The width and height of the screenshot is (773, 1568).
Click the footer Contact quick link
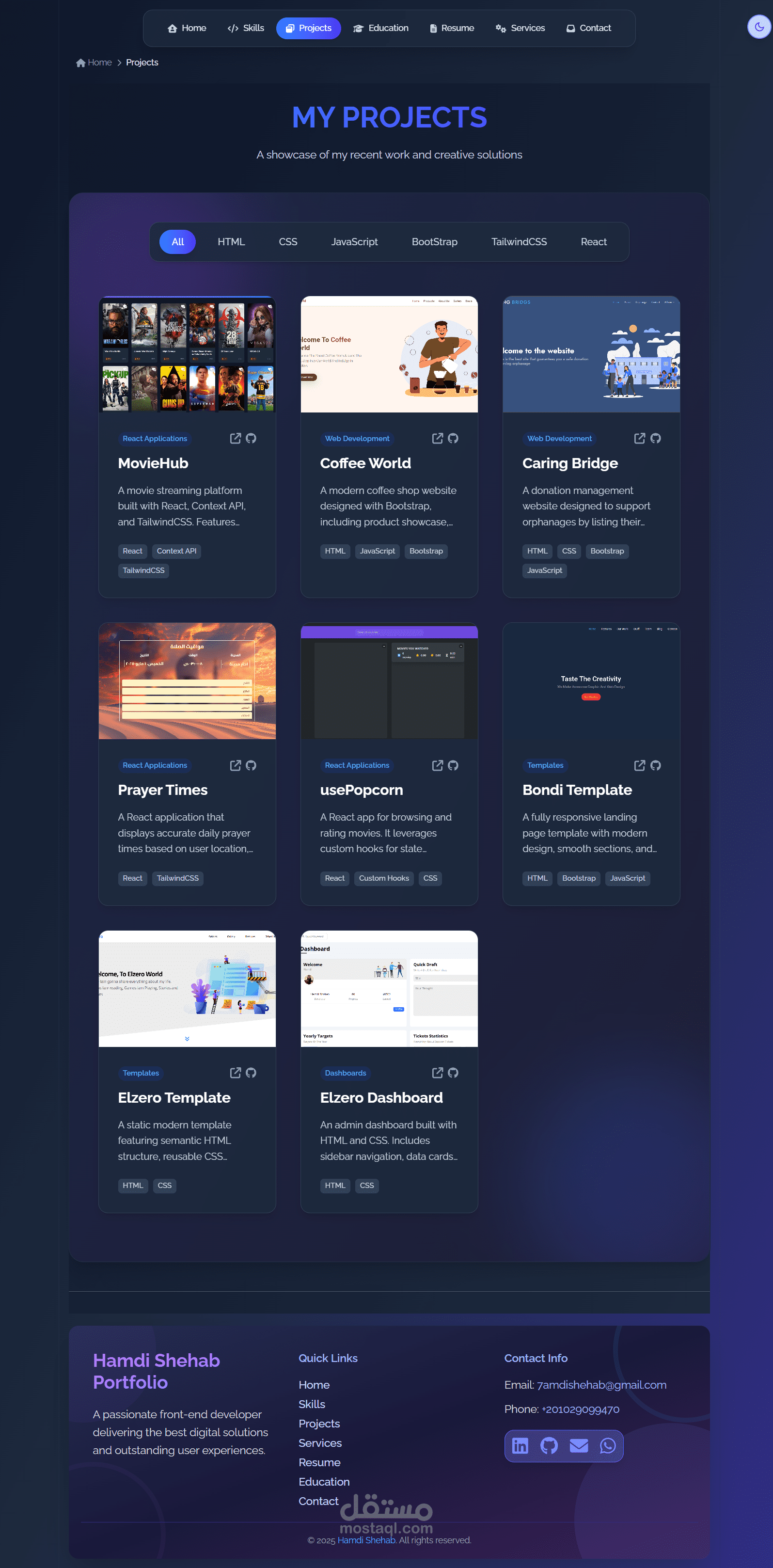[318, 1502]
